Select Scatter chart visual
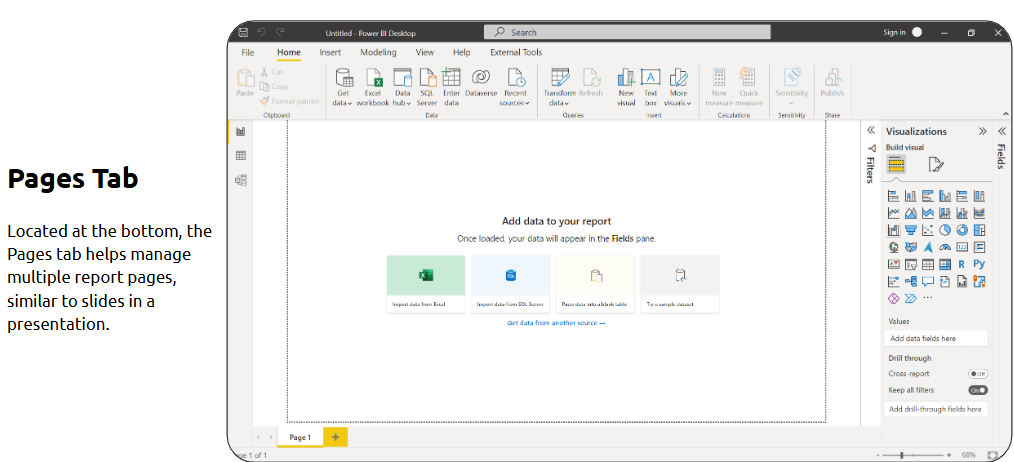This screenshot has height=462, width=1014. click(928, 230)
